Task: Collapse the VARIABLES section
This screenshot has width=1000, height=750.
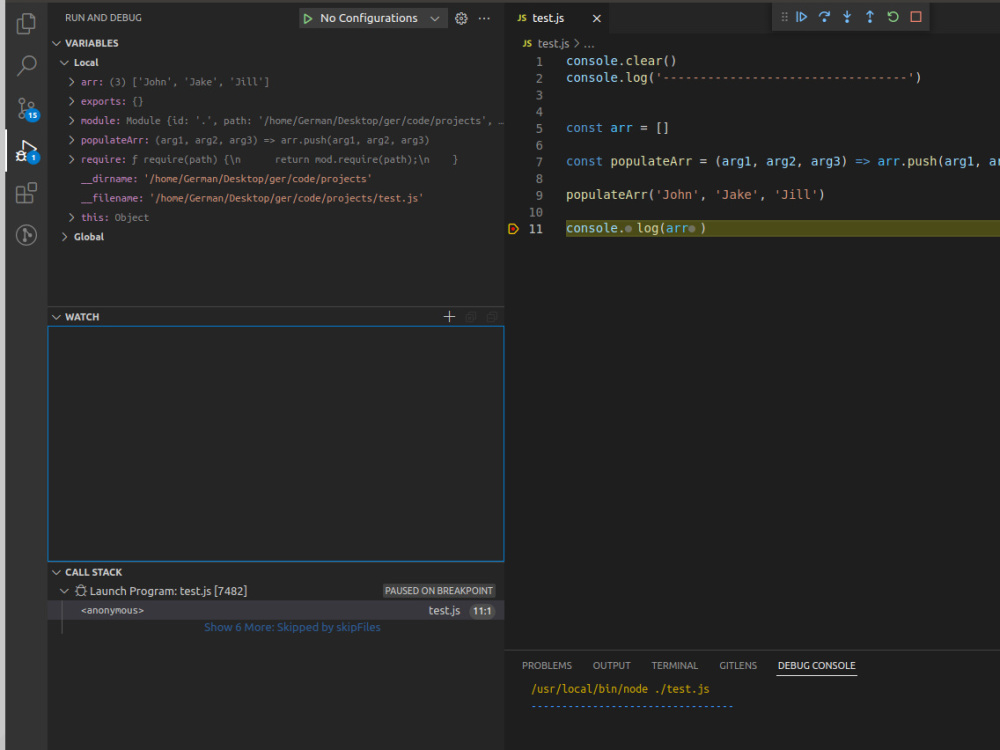Action: click(57, 43)
